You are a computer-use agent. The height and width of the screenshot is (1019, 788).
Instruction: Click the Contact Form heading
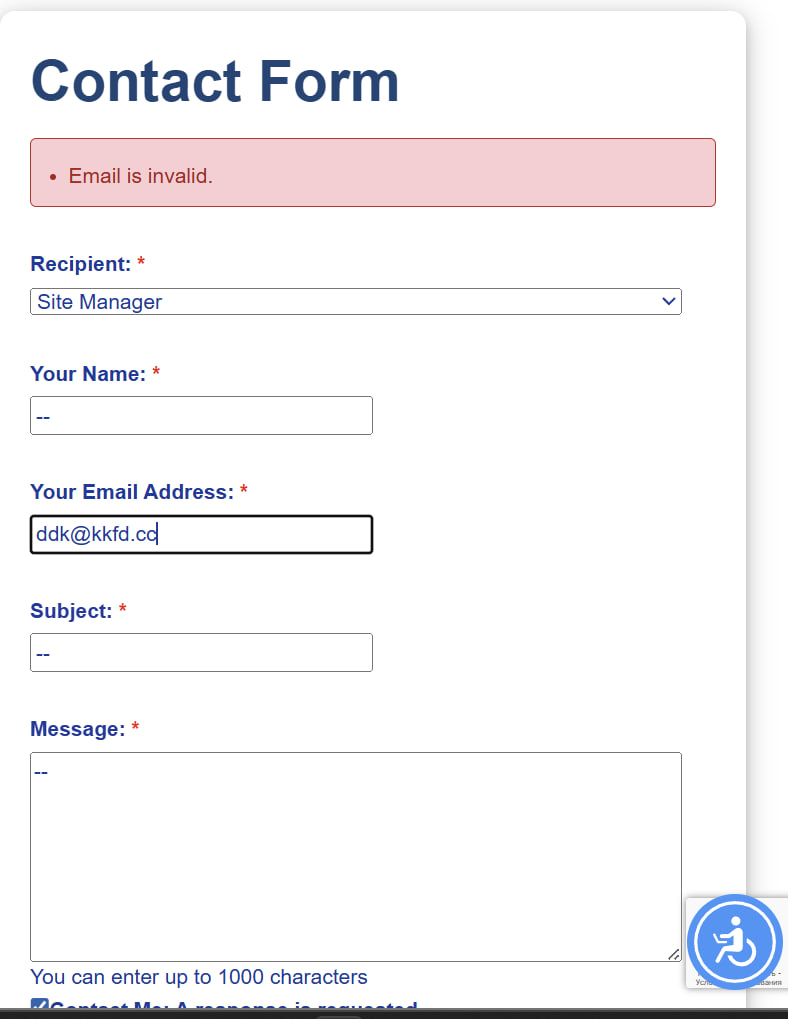(x=216, y=80)
